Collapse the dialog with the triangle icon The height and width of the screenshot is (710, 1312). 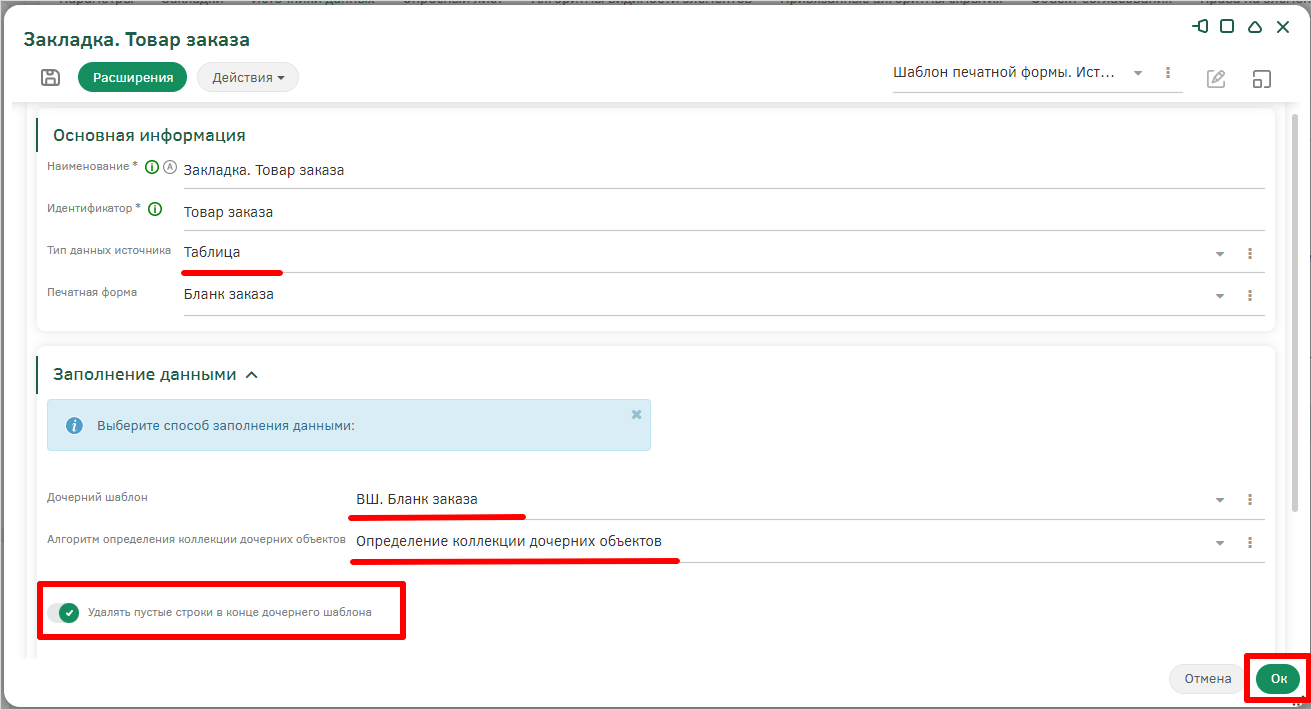pos(1255,27)
